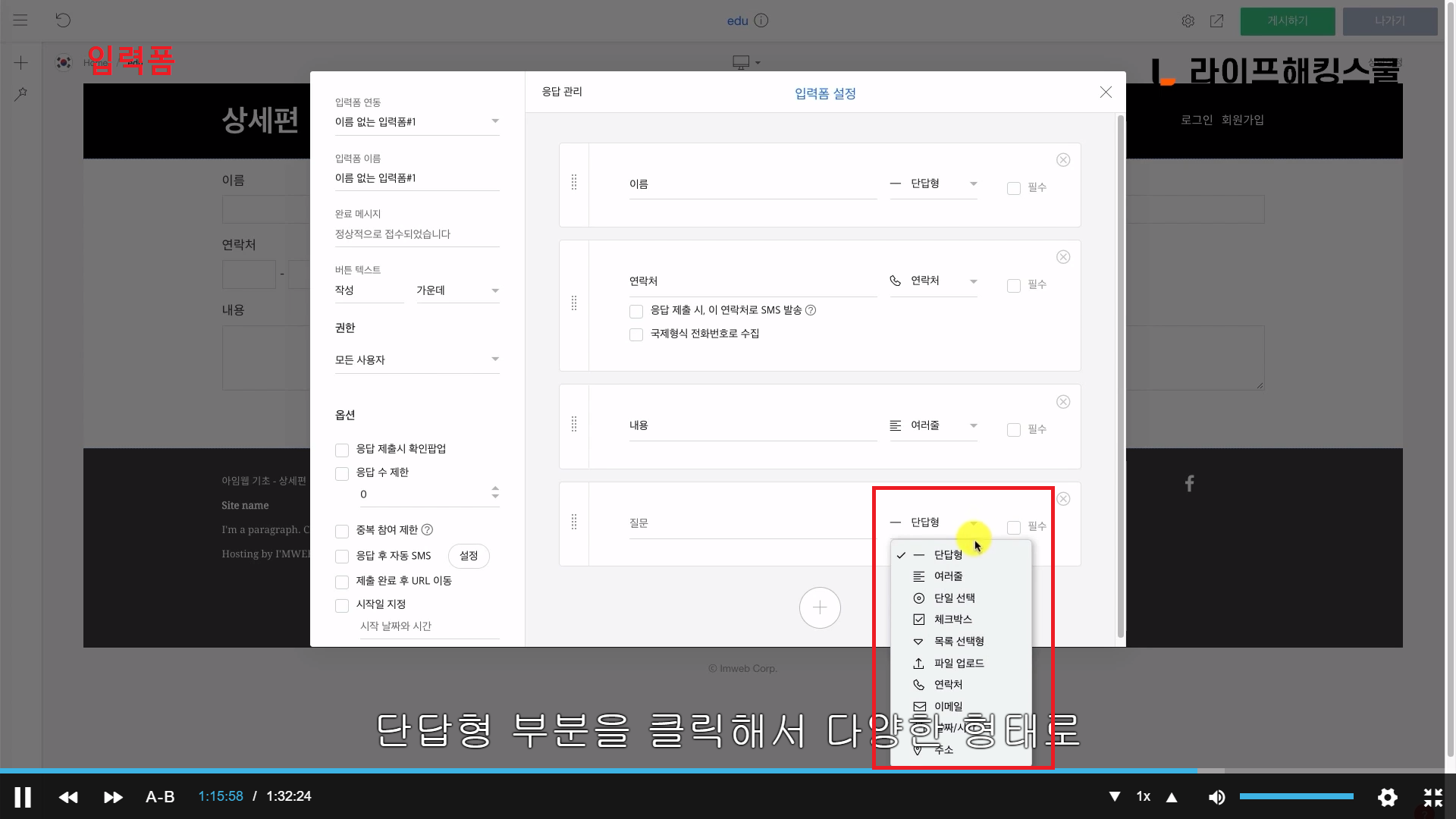This screenshot has height=819, width=1456.
Task: Delete the 내용 question via circled X
Action: [1063, 402]
